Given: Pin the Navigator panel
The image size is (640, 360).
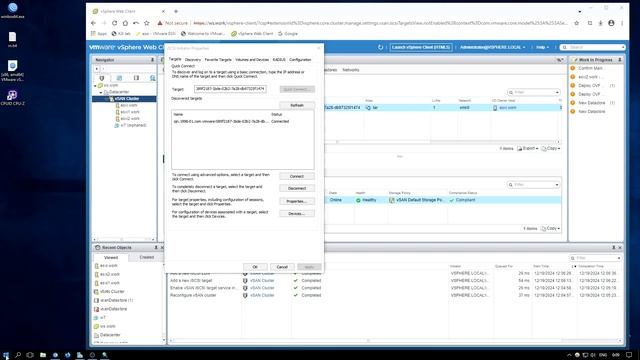Looking at the screenshot, I should point(153,60).
